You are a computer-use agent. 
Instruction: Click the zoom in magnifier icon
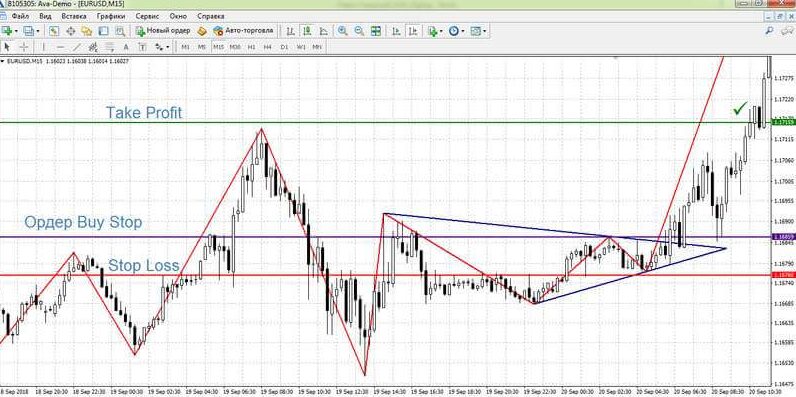(343, 31)
